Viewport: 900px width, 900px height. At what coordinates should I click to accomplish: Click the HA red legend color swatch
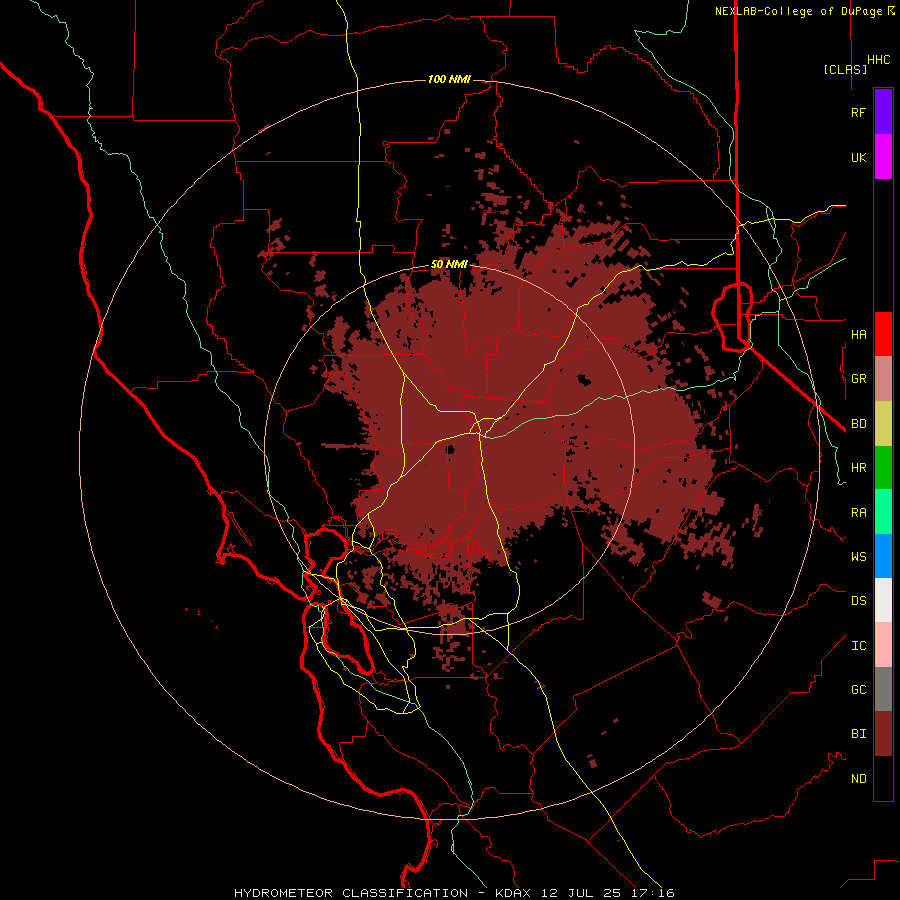tap(883, 334)
